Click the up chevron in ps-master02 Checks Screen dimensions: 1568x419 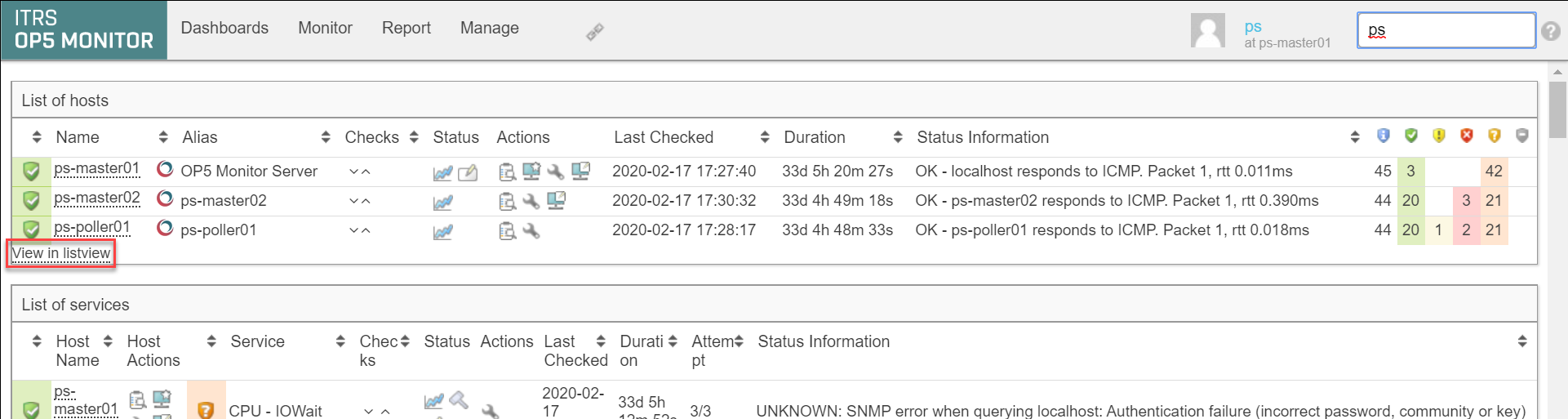[x=366, y=202]
